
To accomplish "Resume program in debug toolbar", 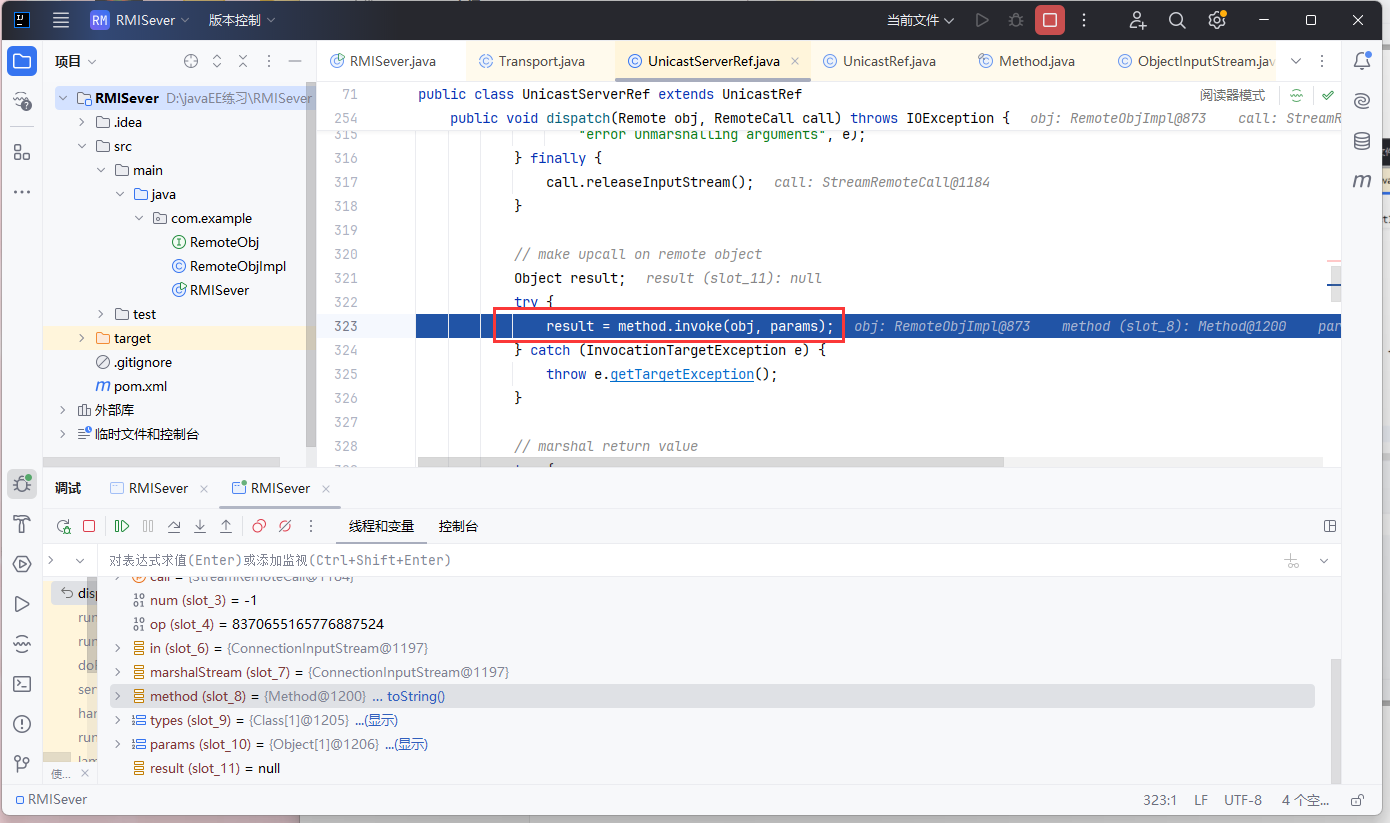I will [122, 526].
